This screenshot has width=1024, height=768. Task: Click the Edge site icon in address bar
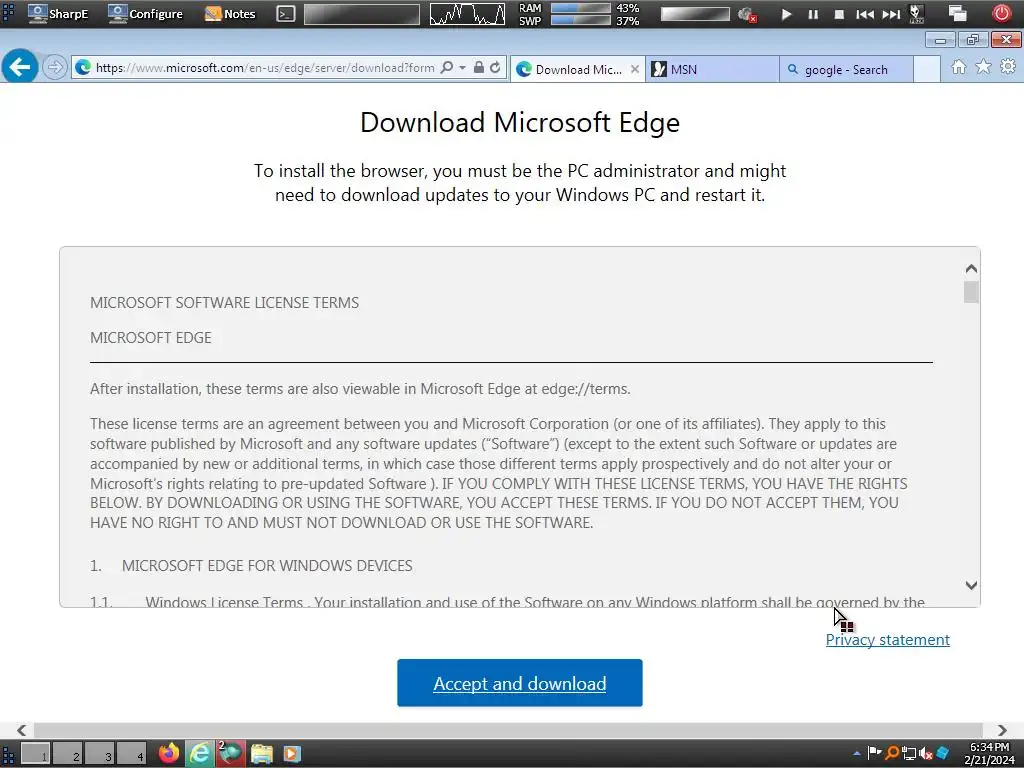[83, 67]
